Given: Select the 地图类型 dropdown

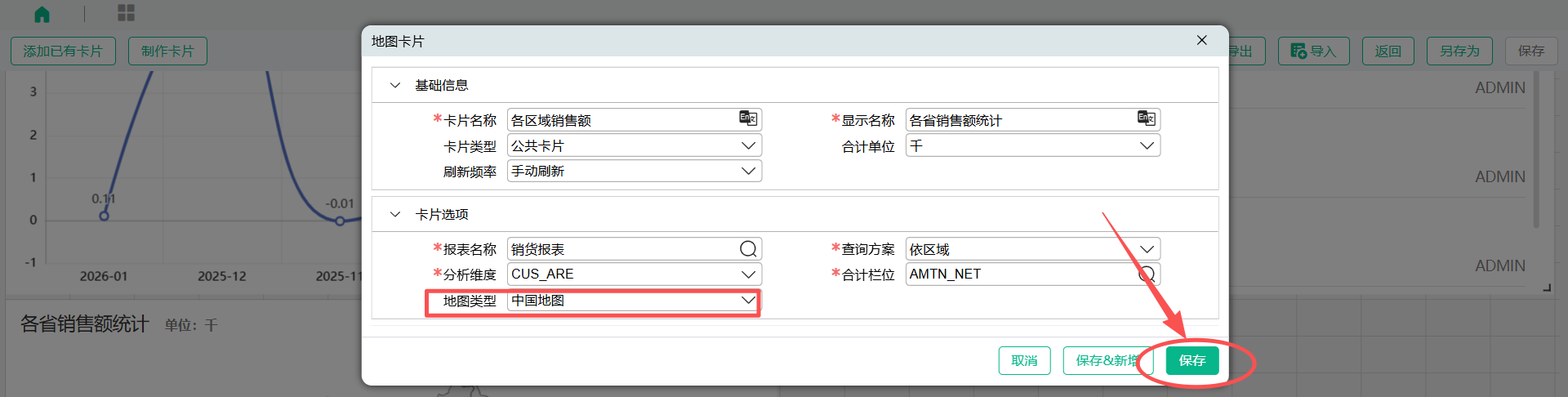Looking at the screenshot, I should [x=634, y=301].
